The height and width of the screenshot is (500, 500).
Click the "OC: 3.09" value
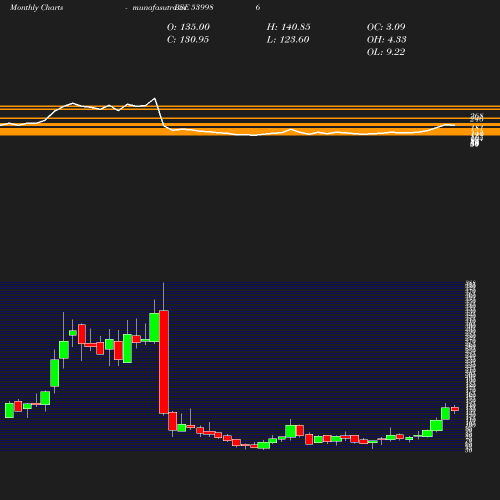386,27
